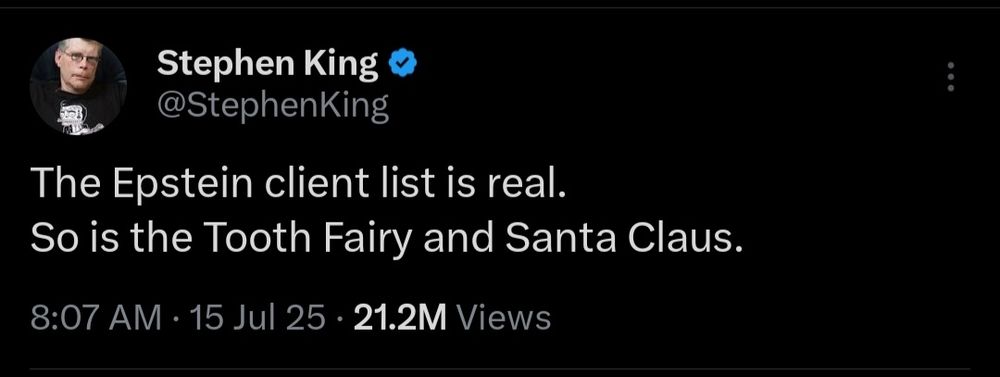The image size is (1000, 377).
Task: Open the @StephenKing handle link
Action: [x=272, y=107]
